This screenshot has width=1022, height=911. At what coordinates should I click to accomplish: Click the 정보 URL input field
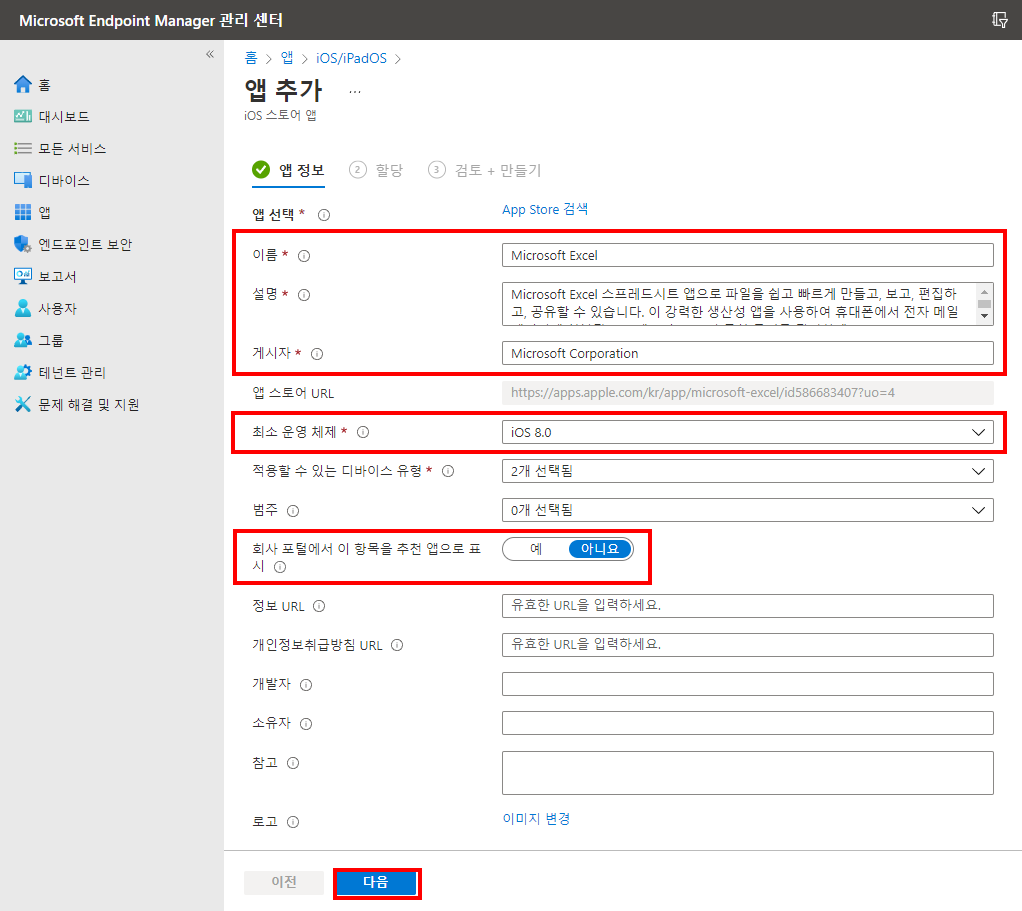748,605
